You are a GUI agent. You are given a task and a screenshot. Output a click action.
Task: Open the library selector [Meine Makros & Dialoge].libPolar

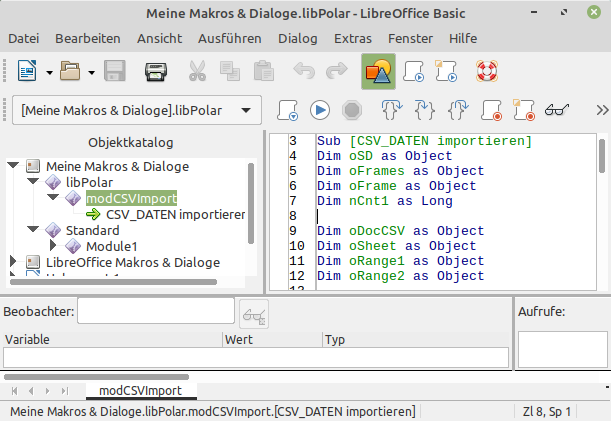137,110
